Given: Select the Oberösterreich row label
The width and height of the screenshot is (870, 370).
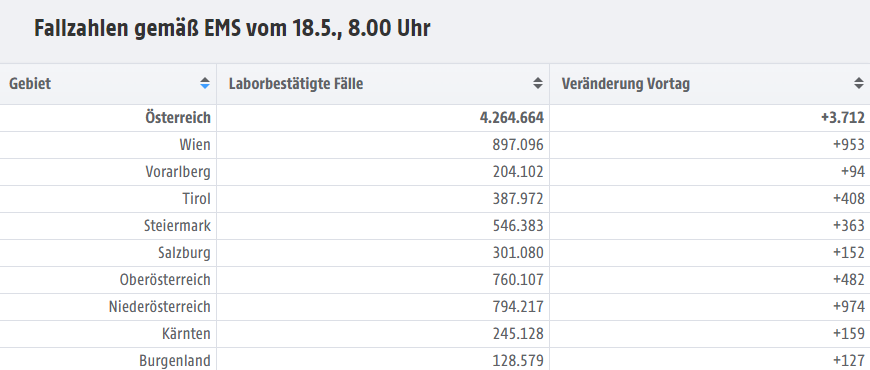Looking at the screenshot, I should tap(165, 280).
